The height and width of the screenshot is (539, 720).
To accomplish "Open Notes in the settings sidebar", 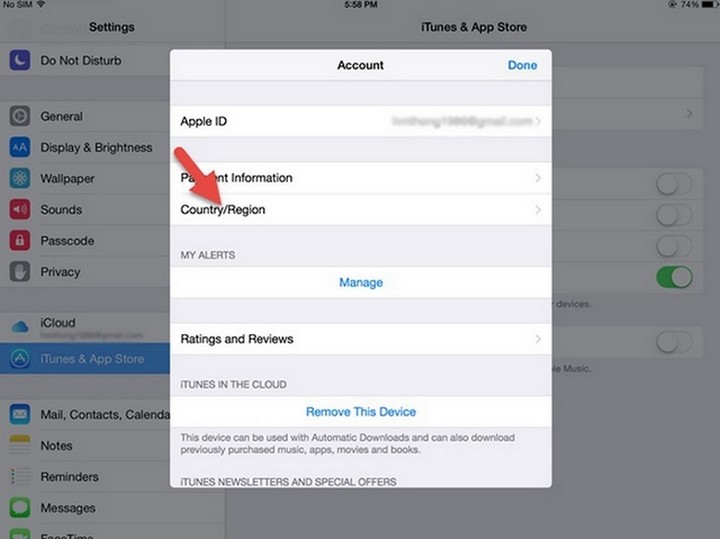I will (x=57, y=446).
